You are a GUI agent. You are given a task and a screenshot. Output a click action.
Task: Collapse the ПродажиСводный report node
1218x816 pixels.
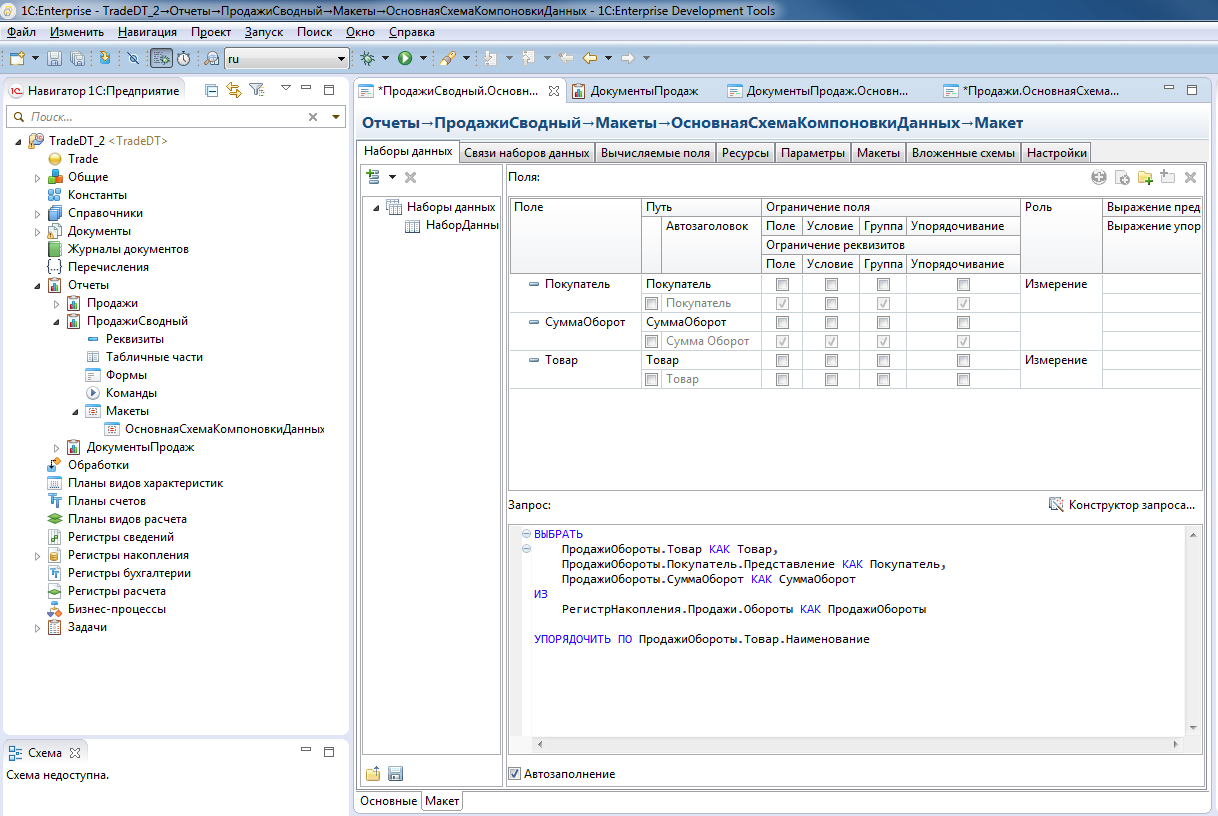57,321
